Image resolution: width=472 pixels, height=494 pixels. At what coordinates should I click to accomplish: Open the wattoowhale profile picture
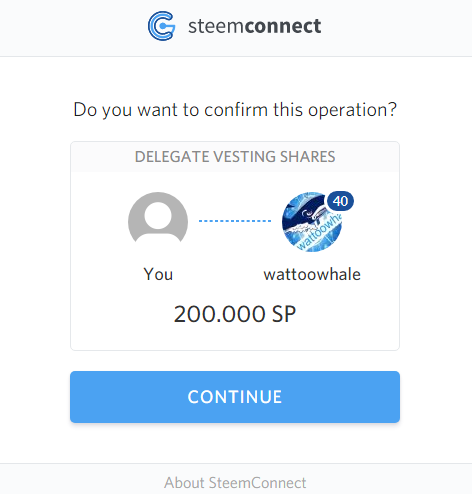(x=312, y=222)
